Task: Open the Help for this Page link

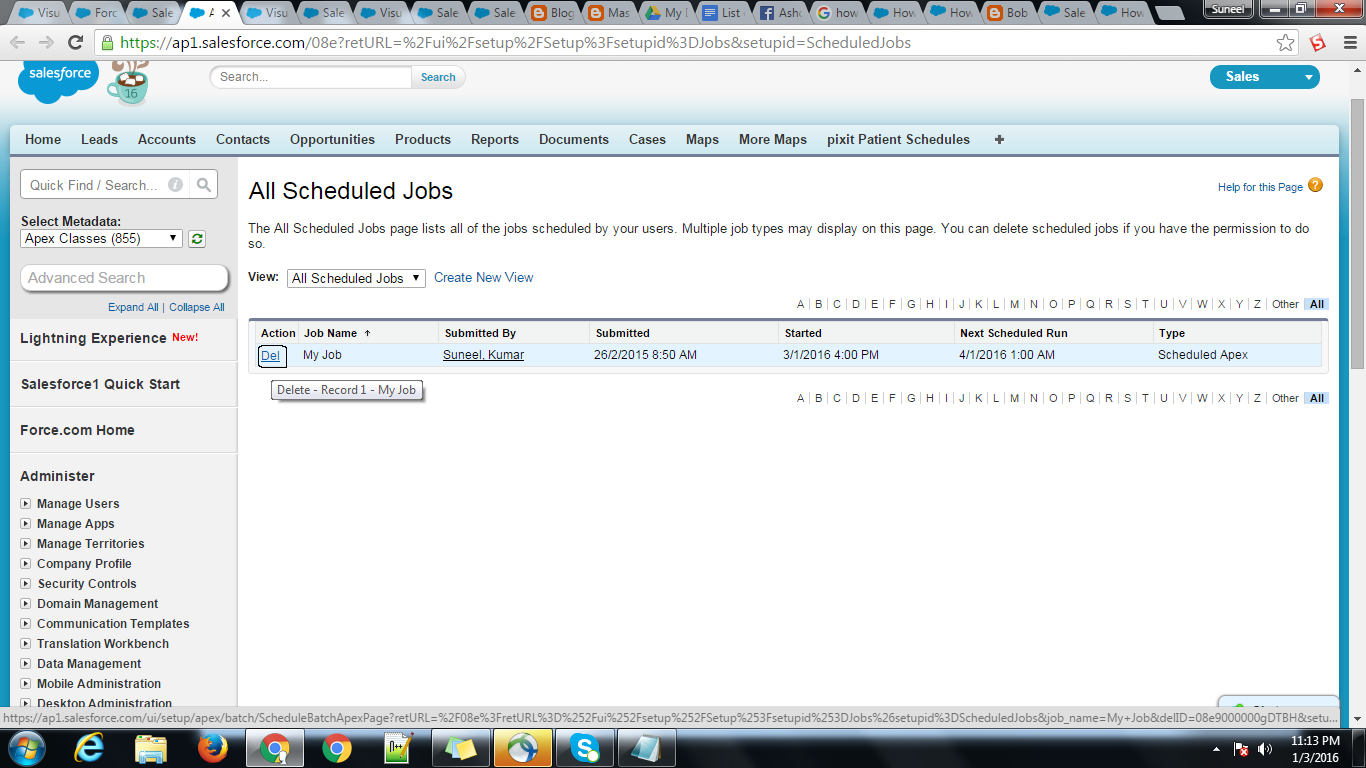Action: pos(1260,187)
